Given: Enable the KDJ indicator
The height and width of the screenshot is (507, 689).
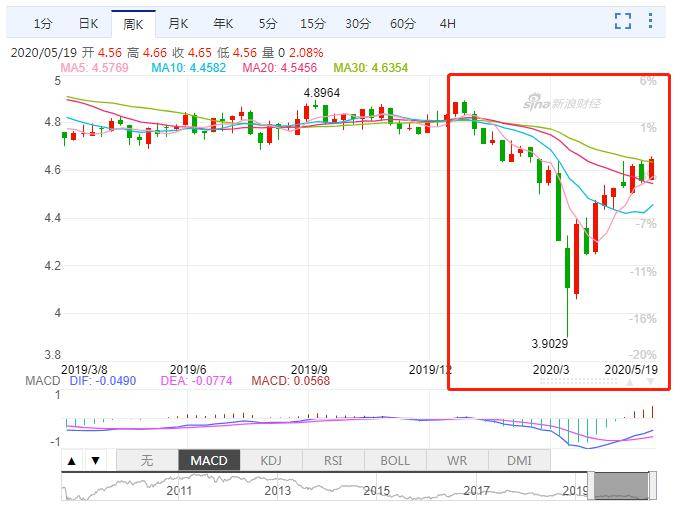Looking at the screenshot, I should pos(271,461).
